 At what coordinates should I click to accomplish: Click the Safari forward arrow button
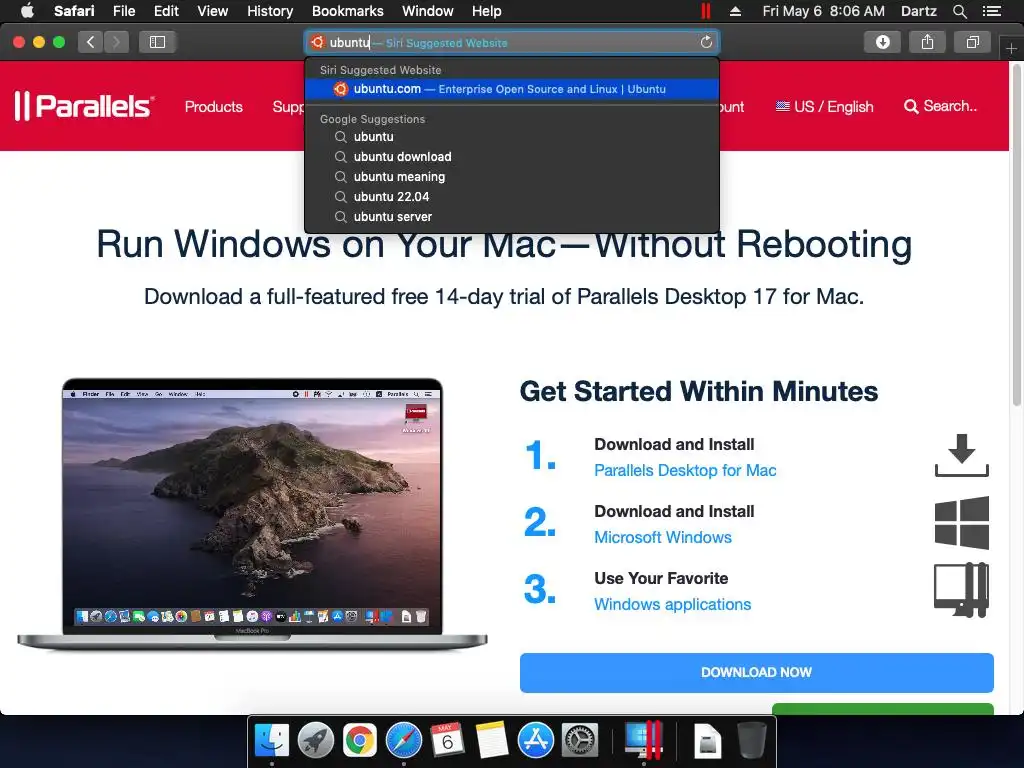coord(116,42)
